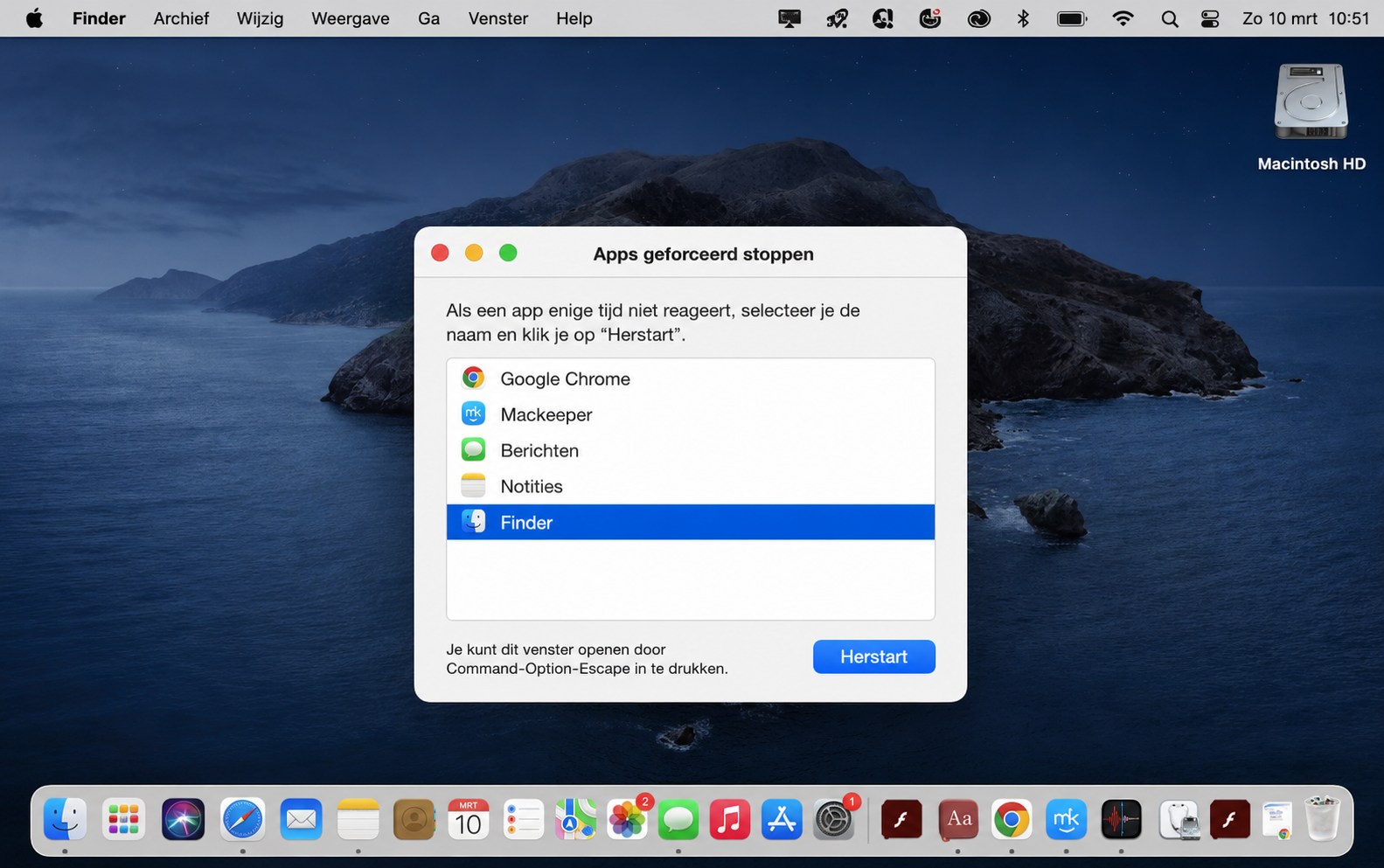Select Notities in the app list
This screenshot has height=868, width=1384.
coord(691,486)
